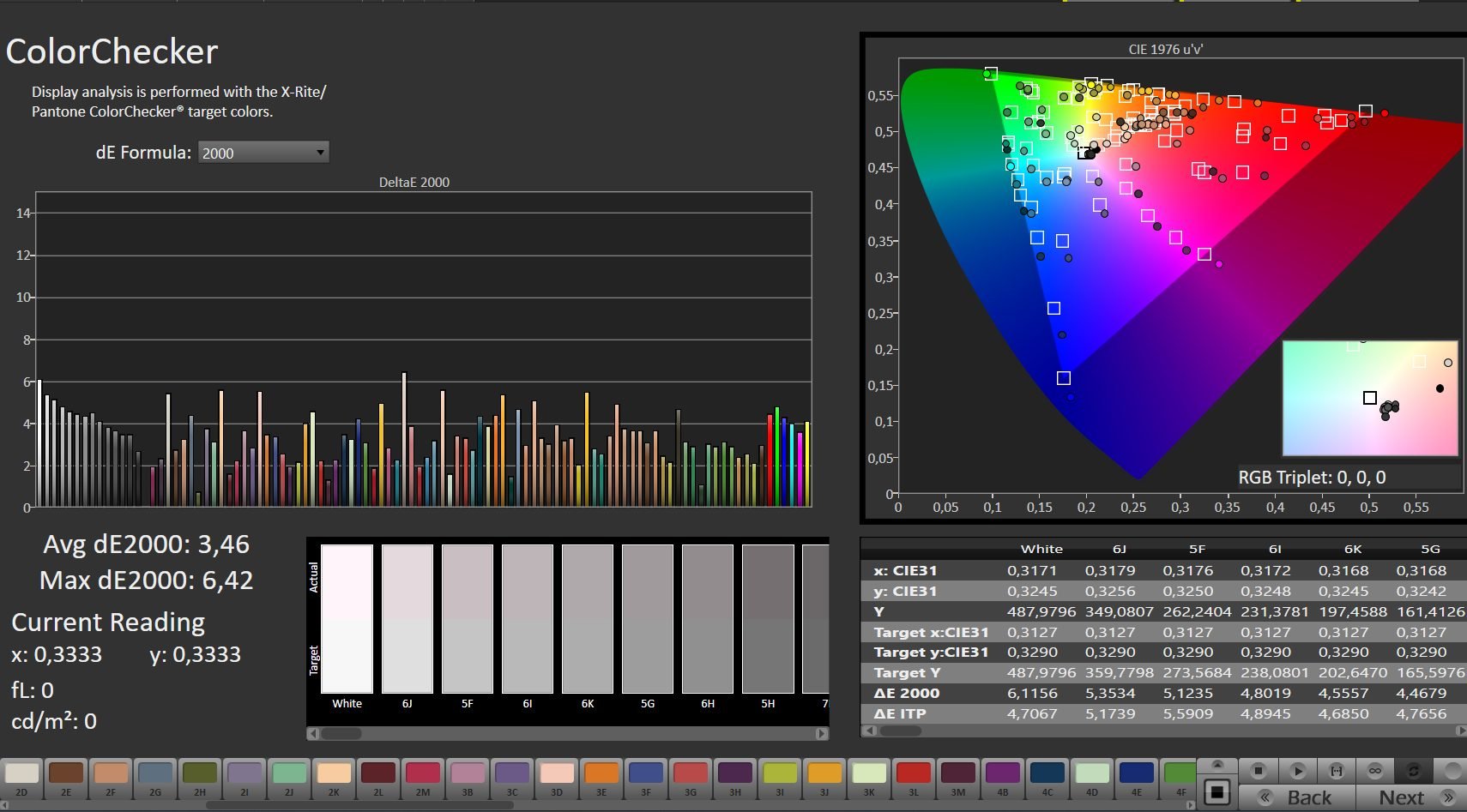The width and height of the screenshot is (1467, 812).
Task: Click the Back button label
Action: [1309, 797]
